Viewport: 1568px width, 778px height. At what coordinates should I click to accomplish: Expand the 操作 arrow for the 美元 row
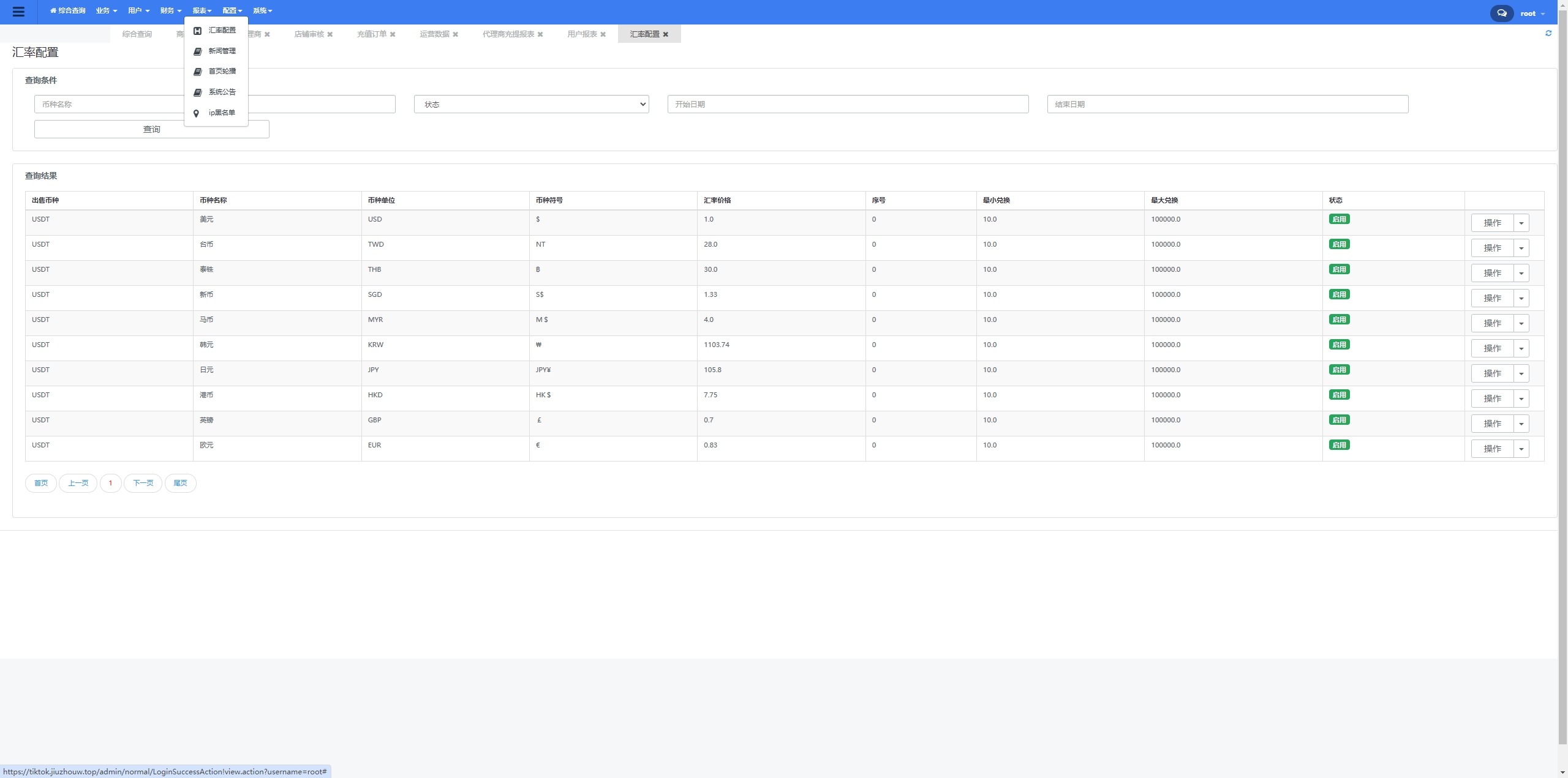(1521, 223)
